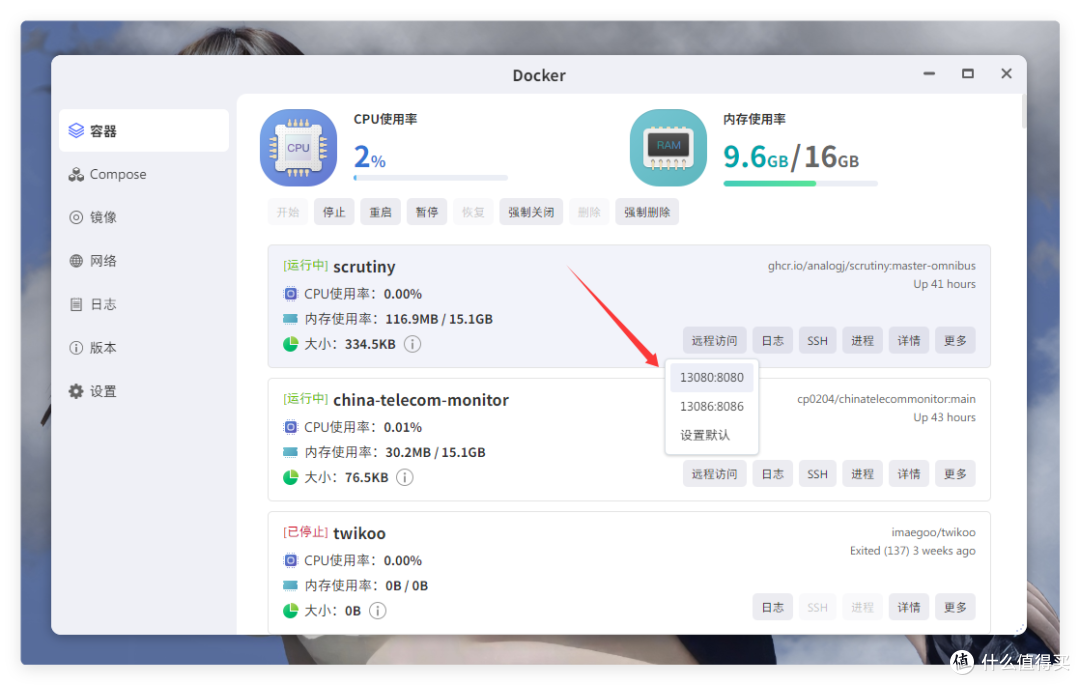The image size is (1080, 685).
Task: Click pie size icon in scrutiny row
Action: click(x=291, y=344)
